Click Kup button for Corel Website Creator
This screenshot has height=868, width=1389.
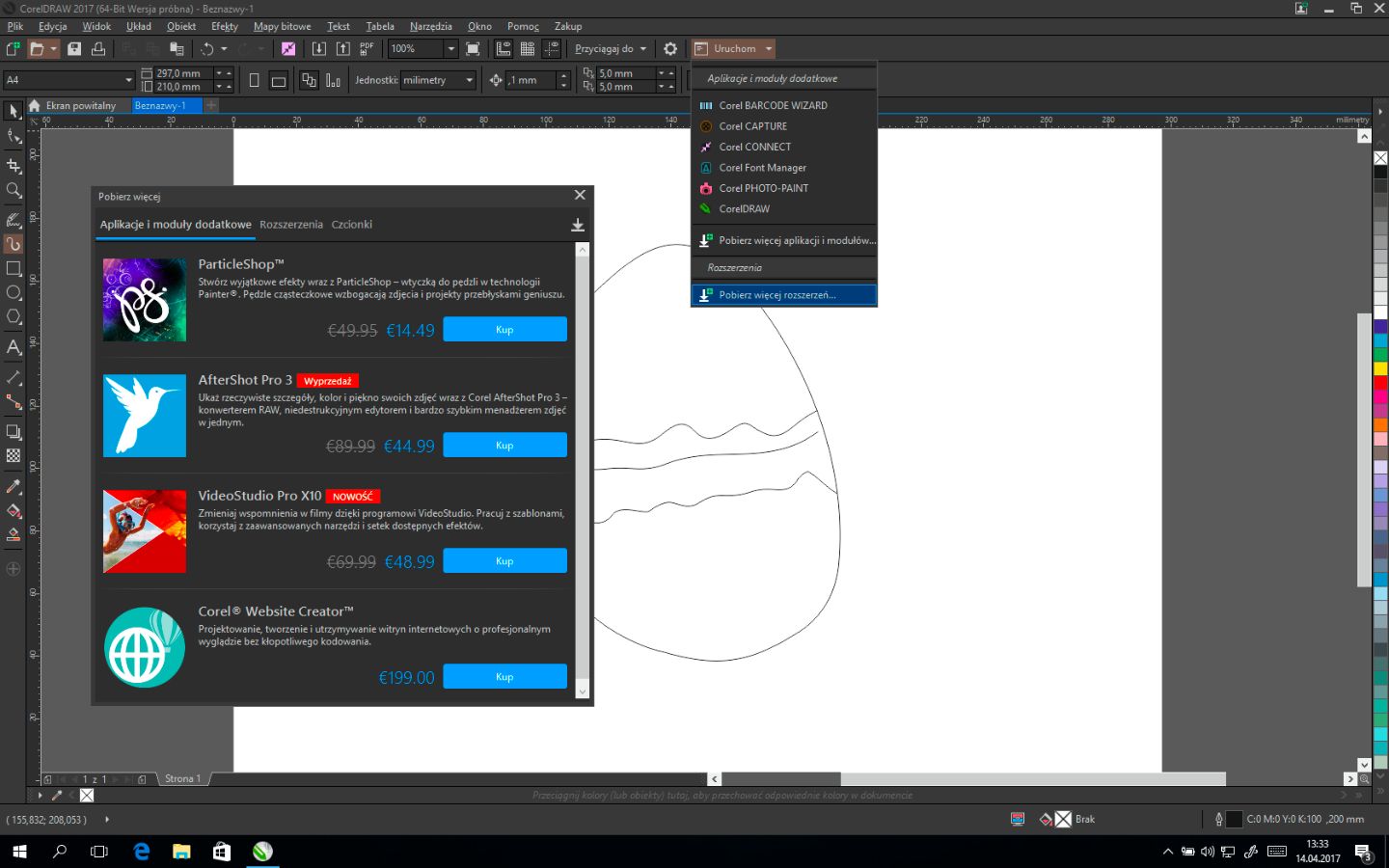[x=504, y=677]
